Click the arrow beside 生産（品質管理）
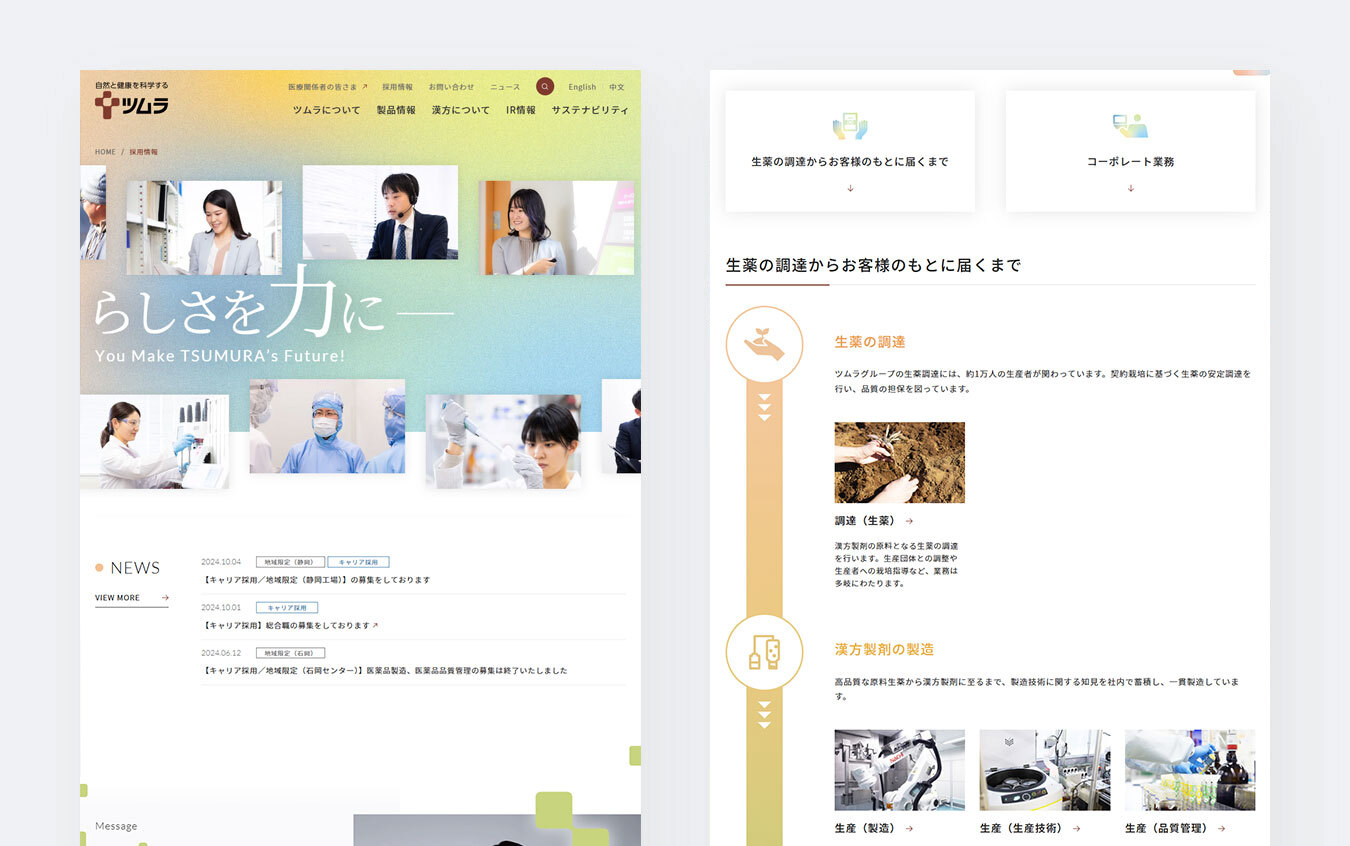The image size is (1350, 846). pos(1221,828)
